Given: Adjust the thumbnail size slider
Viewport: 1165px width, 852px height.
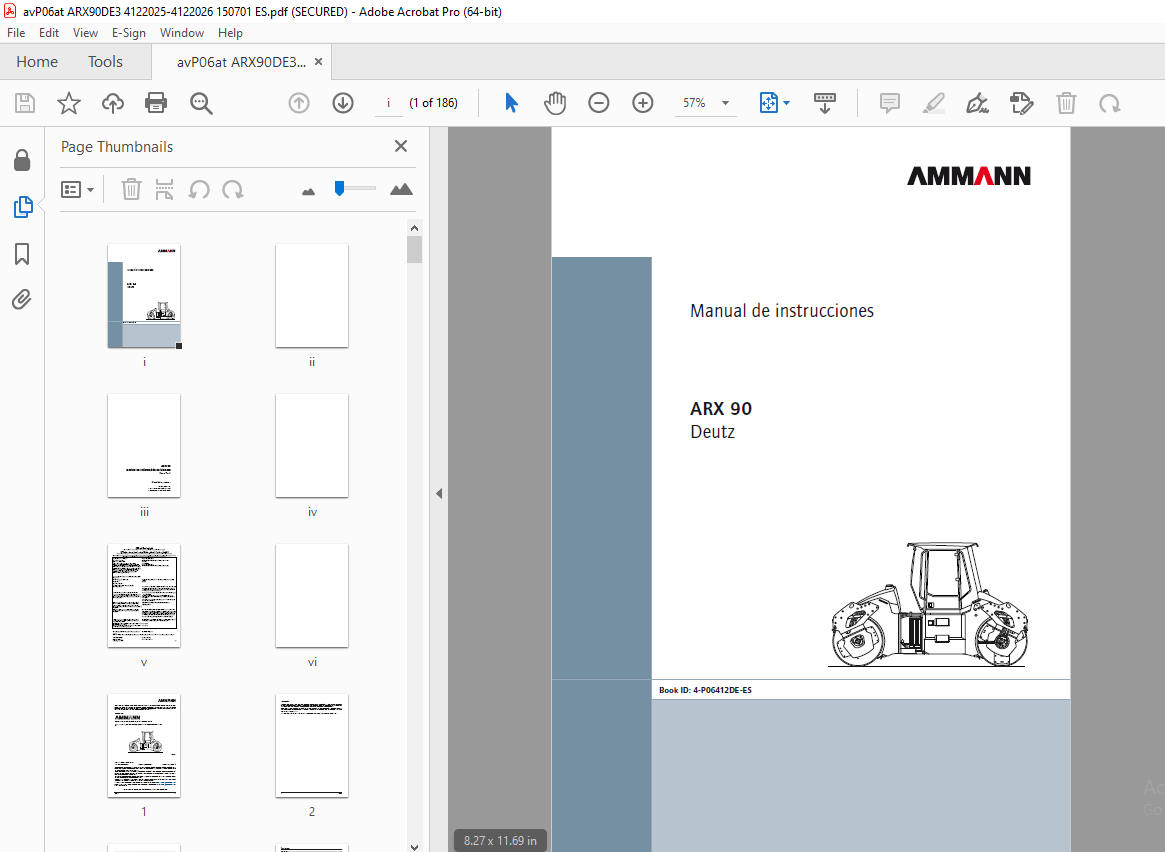Looking at the screenshot, I should coord(340,189).
